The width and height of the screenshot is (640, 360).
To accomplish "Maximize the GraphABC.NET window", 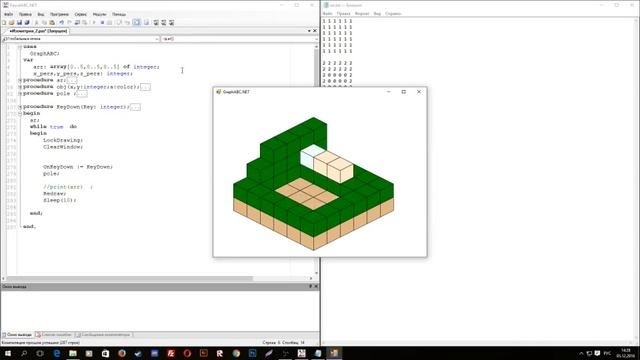I will coord(404,92).
